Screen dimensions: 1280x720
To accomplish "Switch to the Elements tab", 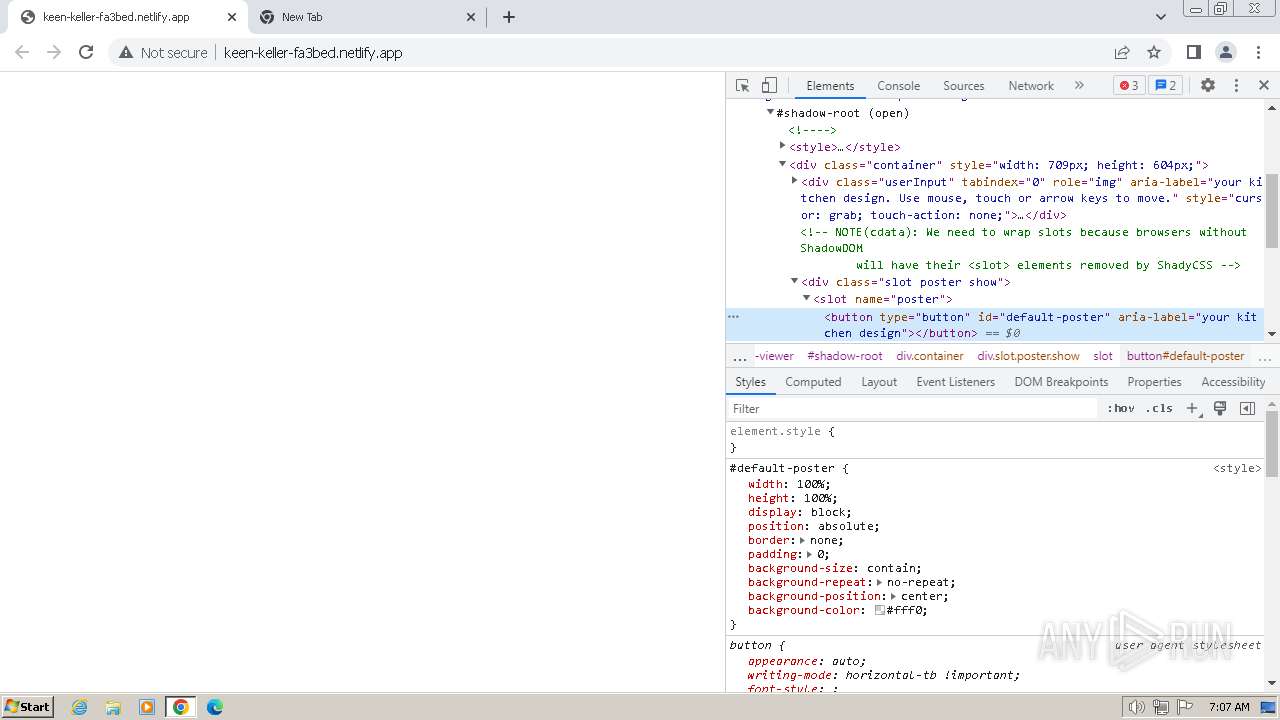I will coord(830,86).
